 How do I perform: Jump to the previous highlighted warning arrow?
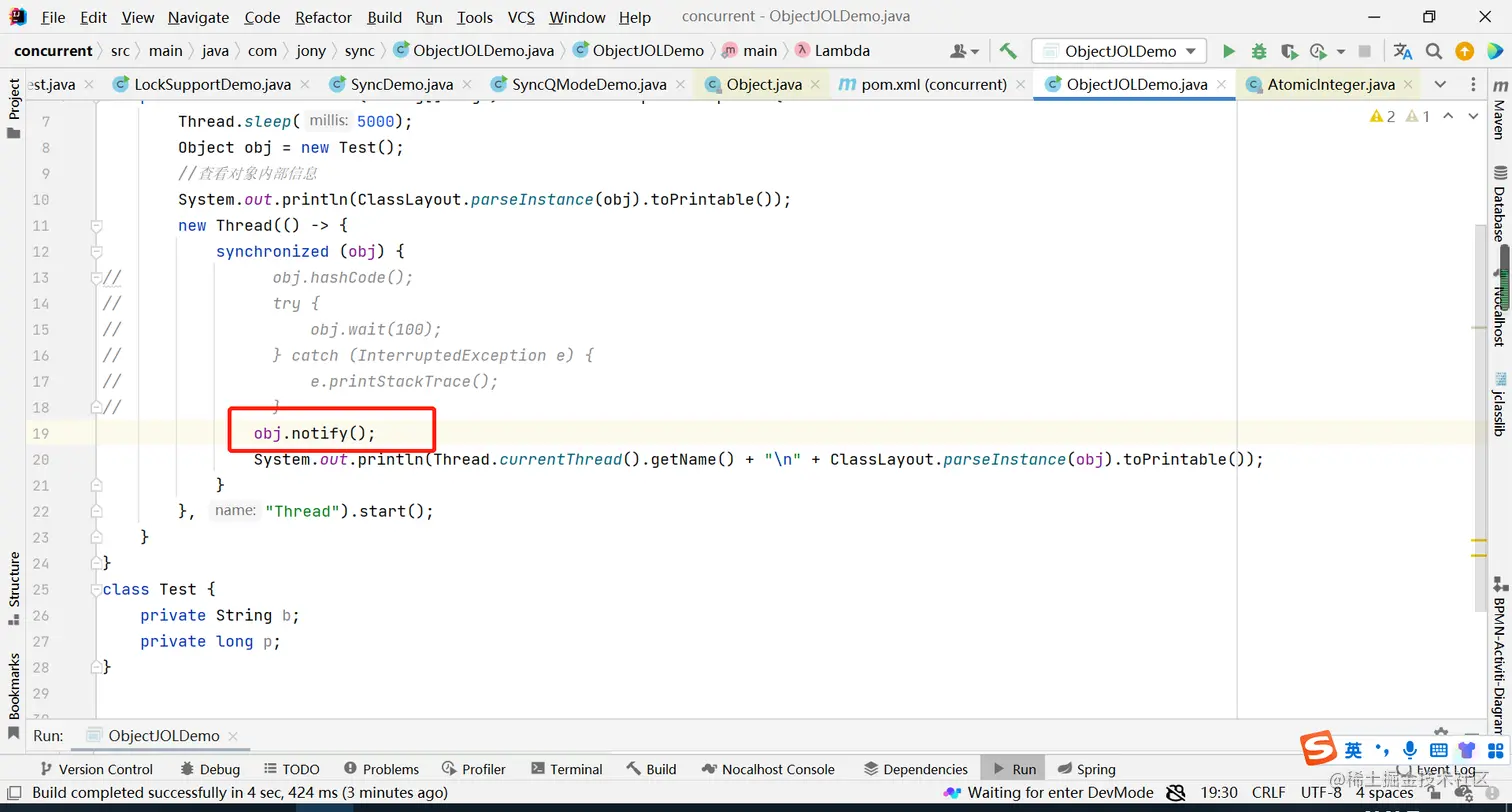1448,117
